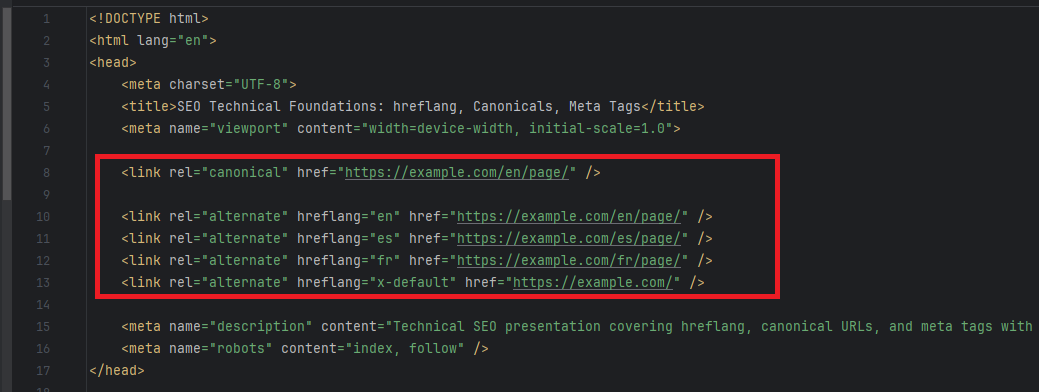Image resolution: width=1039 pixels, height=392 pixels.
Task: Click the hreflang="fr" attribute
Action: pos(349,260)
